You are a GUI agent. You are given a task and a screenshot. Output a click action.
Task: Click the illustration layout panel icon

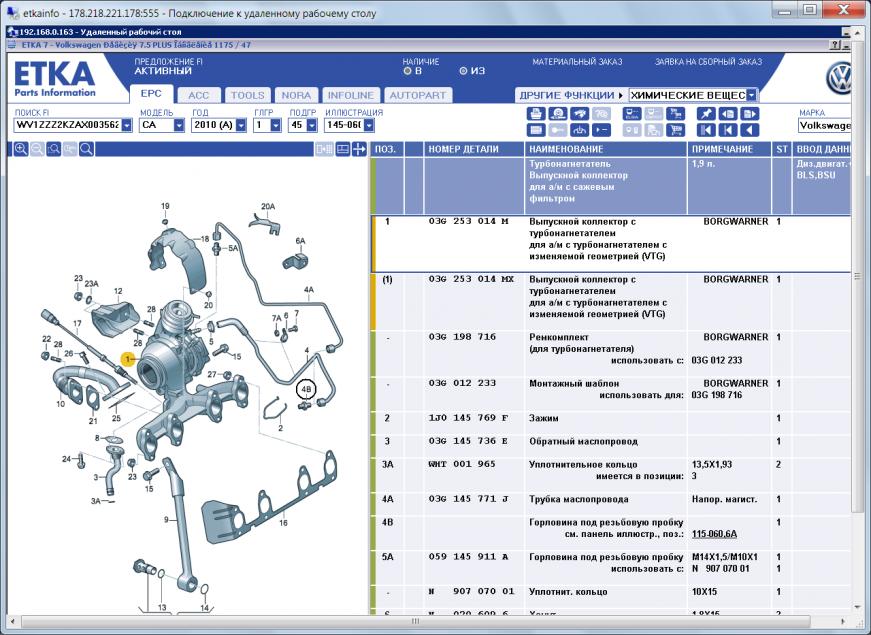[343, 149]
